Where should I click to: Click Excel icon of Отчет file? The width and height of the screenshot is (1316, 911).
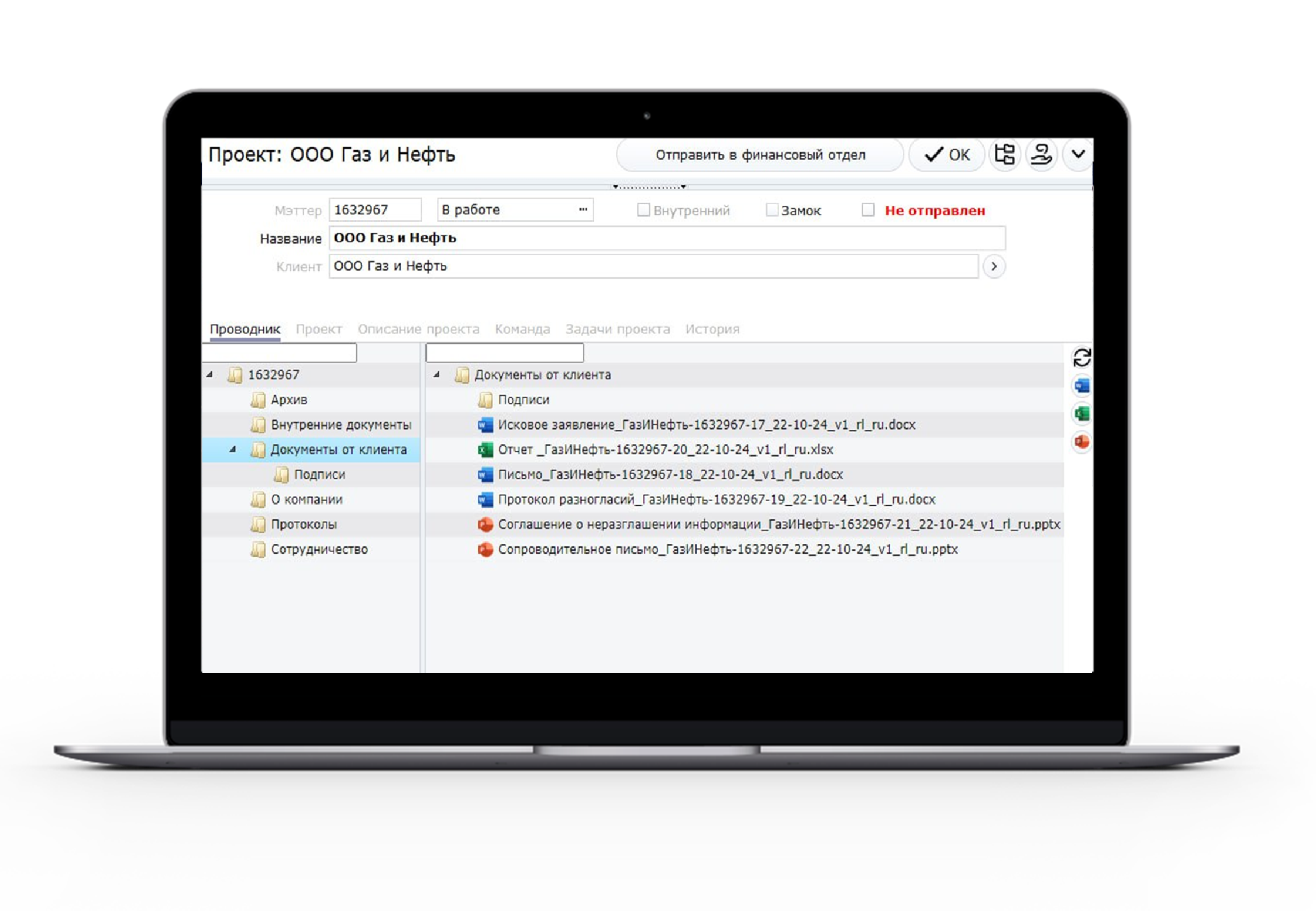coord(485,450)
